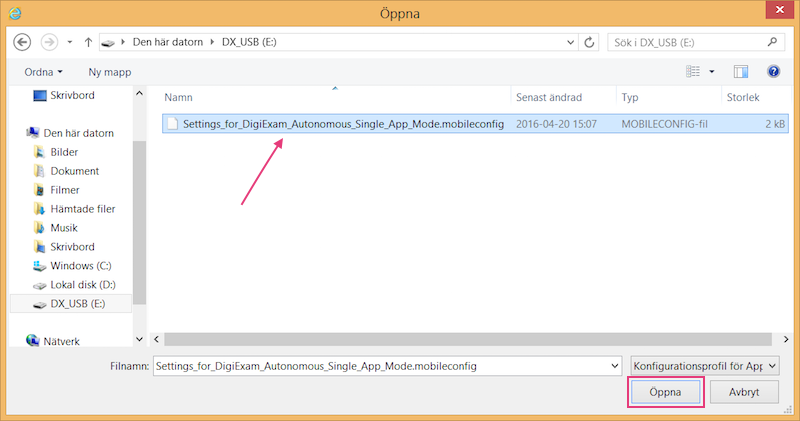Click the Musik folder icon

[x=39, y=228]
